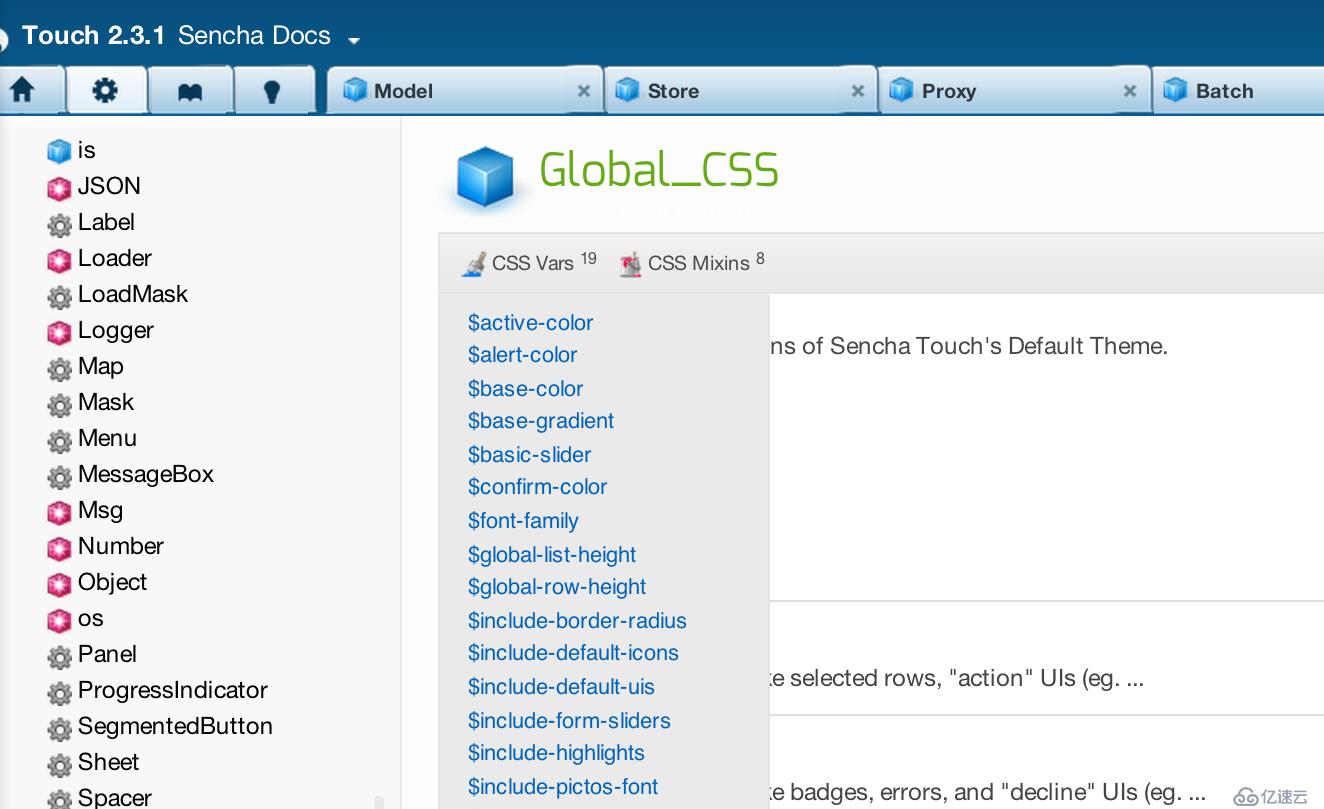Image resolution: width=1324 pixels, height=809 pixels.
Task: Open the Sencha Docs version dropdown arrow
Action: [x=353, y=41]
